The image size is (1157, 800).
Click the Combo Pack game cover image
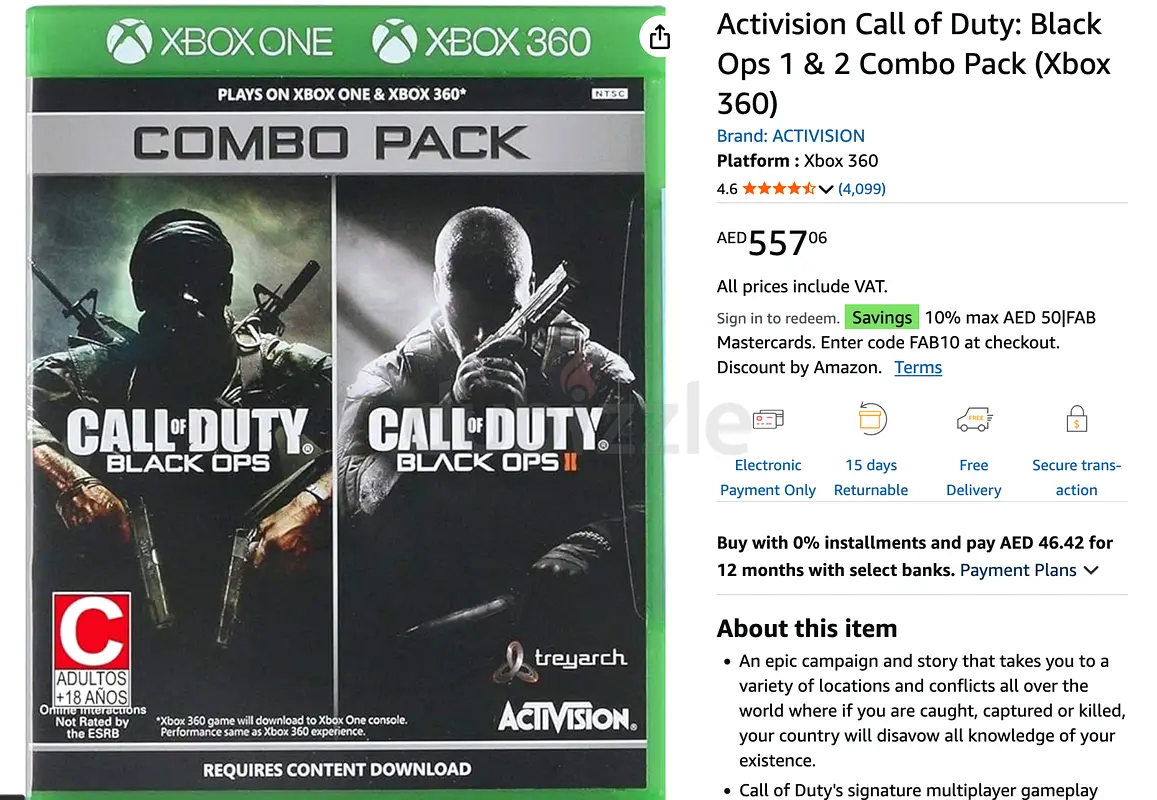338,400
